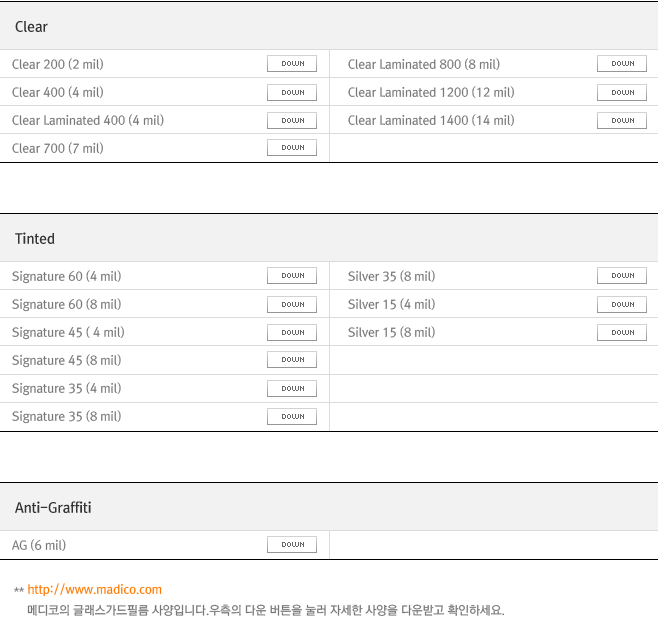This screenshot has width=658, height=630.
Task: Download the AG (6 mil) Anti-Graffiti spec
Action: click(x=292, y=545)
